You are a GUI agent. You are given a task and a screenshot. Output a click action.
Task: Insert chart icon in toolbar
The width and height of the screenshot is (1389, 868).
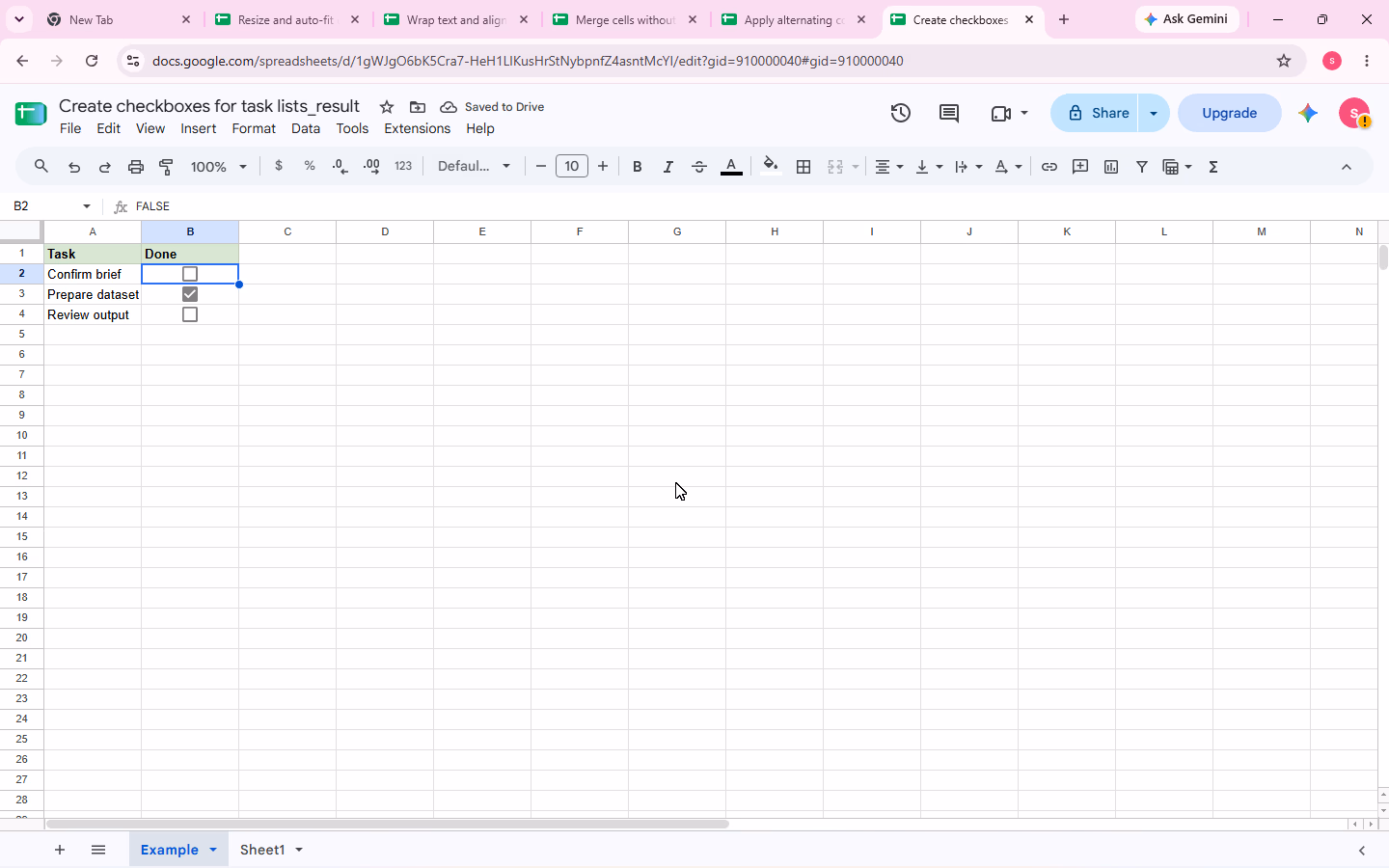[x=1111, y=167]
